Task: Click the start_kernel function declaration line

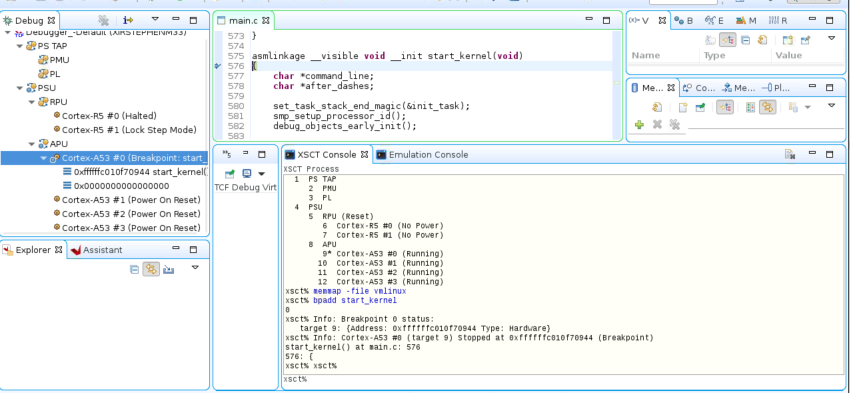Action: pyautogui.click(x=387, y=56)
